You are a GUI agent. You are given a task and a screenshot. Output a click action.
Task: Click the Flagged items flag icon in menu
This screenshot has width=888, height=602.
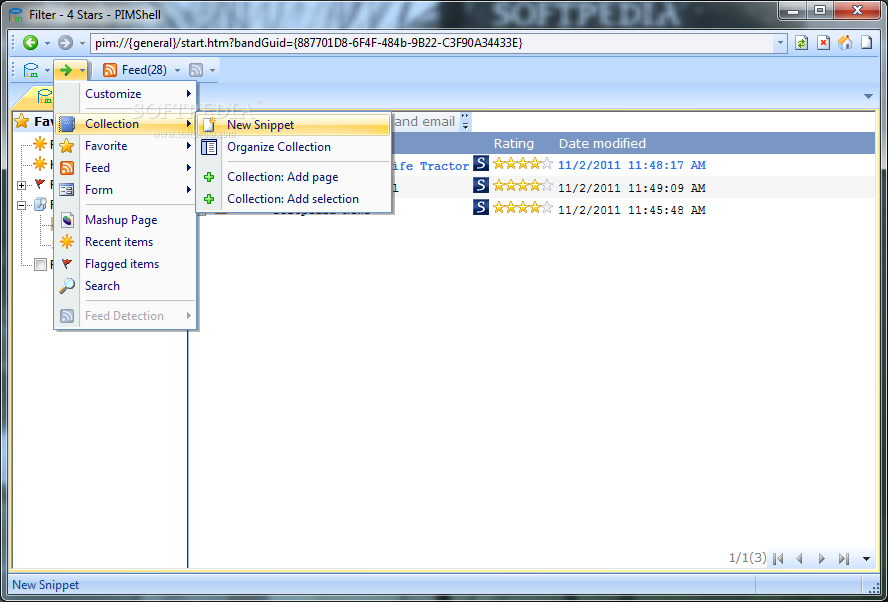(67, 264)
